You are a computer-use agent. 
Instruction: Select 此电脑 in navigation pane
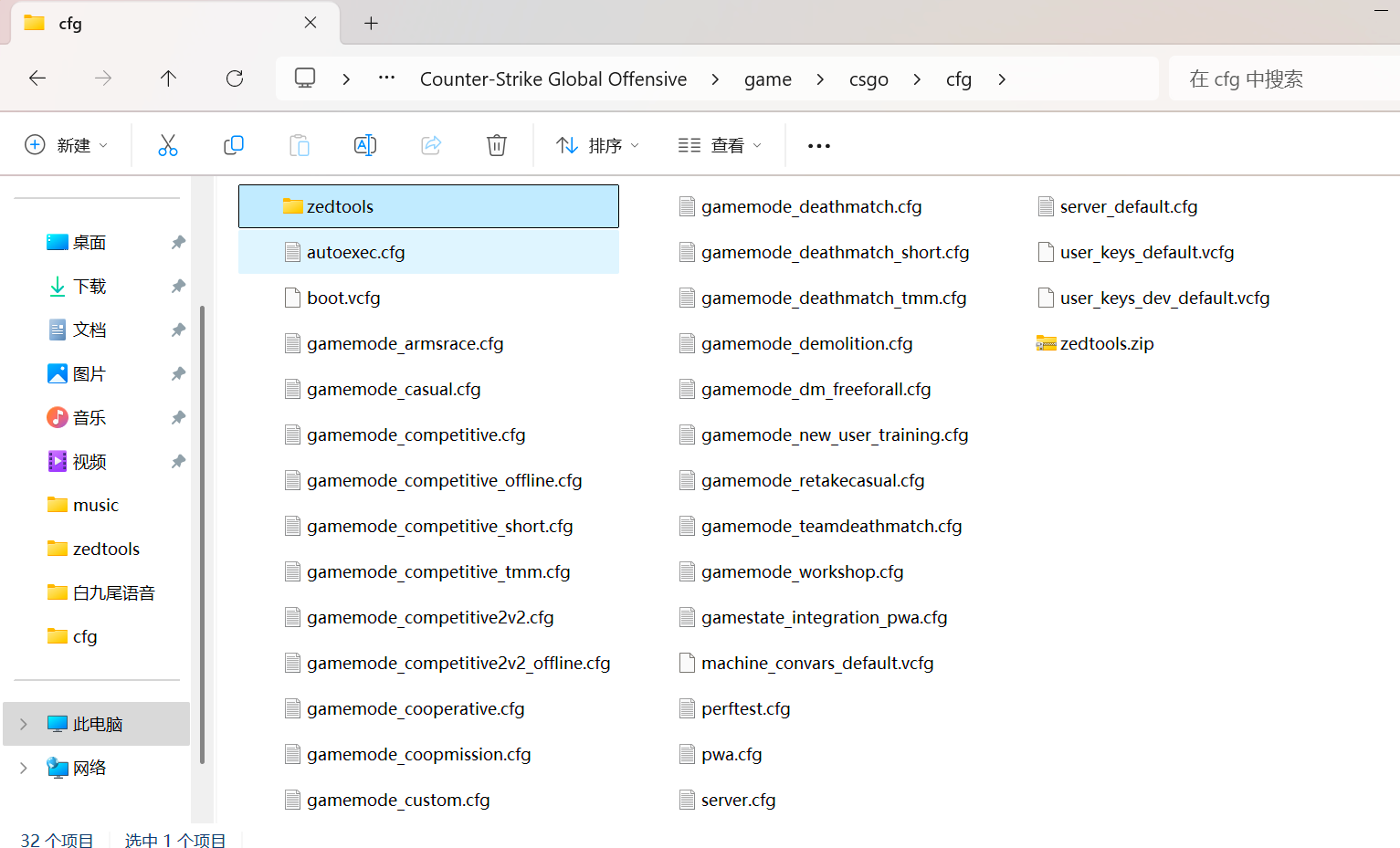(97, 724)
